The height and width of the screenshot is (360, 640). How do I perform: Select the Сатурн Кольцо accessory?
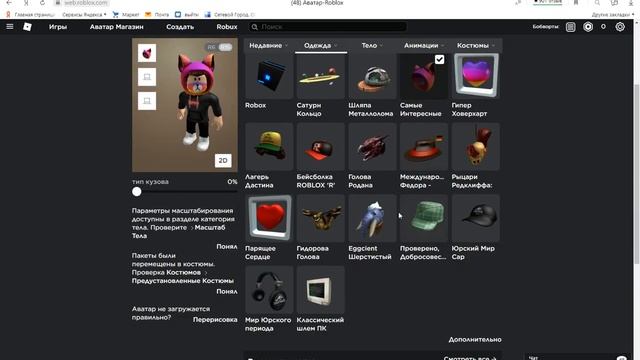pyautogui.click(x=320, y=77)
